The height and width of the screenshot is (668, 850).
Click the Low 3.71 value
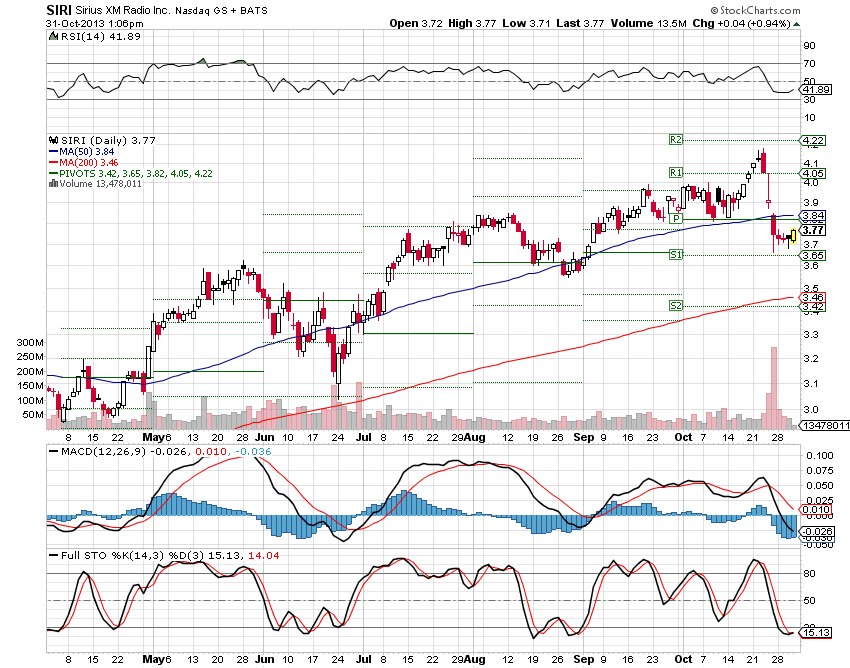526,23
